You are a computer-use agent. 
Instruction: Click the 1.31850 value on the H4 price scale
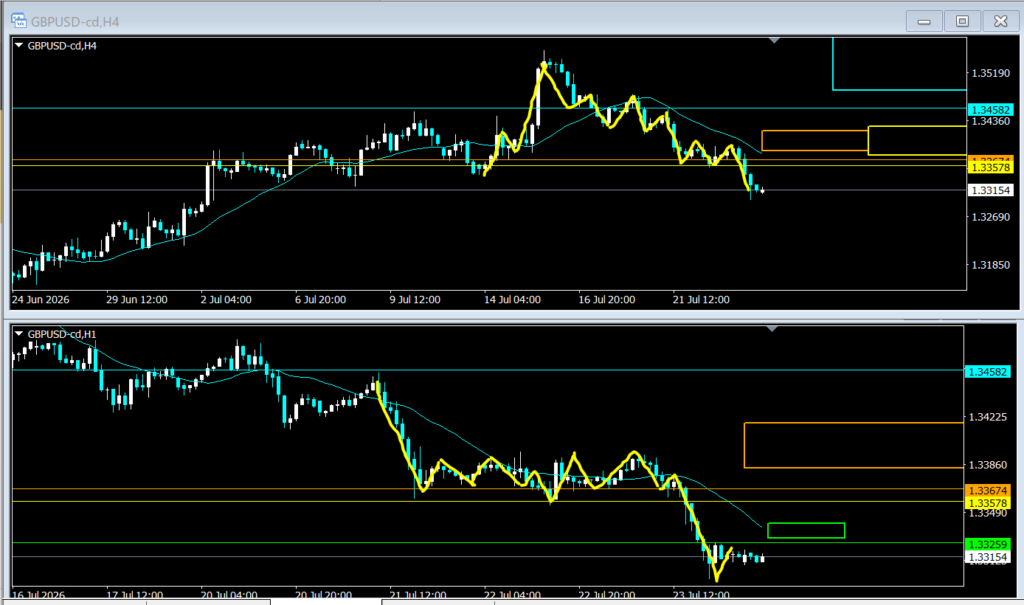click(991, 265)
